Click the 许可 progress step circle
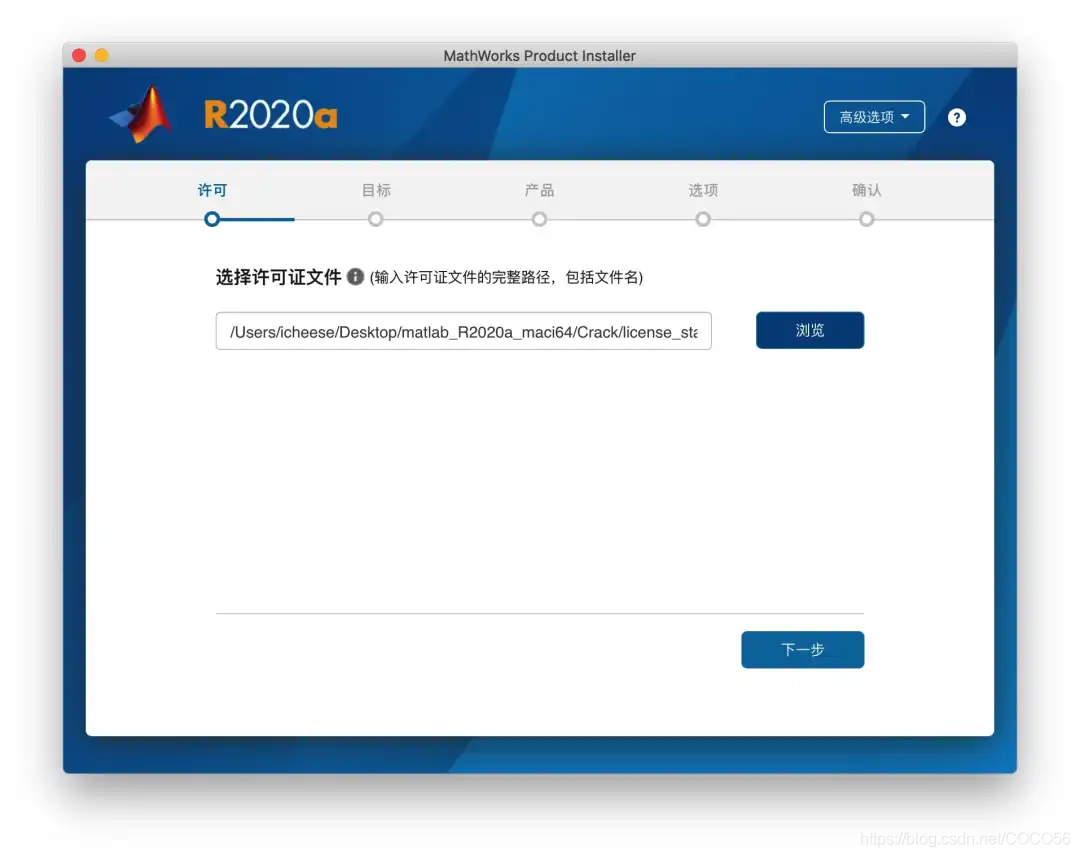The width and height of the screenshot is (1080, 857). (212, 219)
